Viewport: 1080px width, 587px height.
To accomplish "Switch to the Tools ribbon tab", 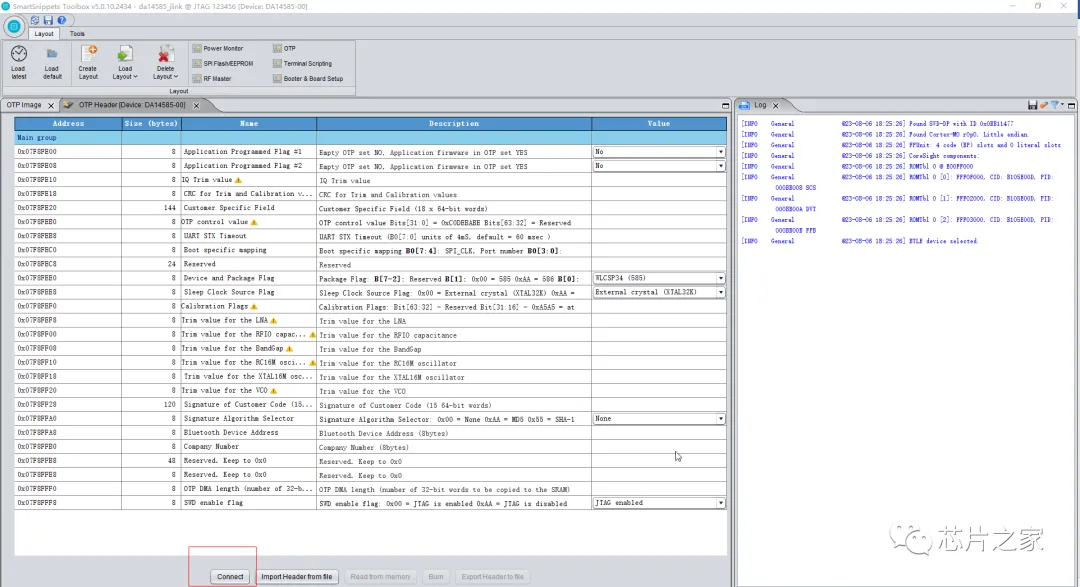I will (x=77, y=34).
